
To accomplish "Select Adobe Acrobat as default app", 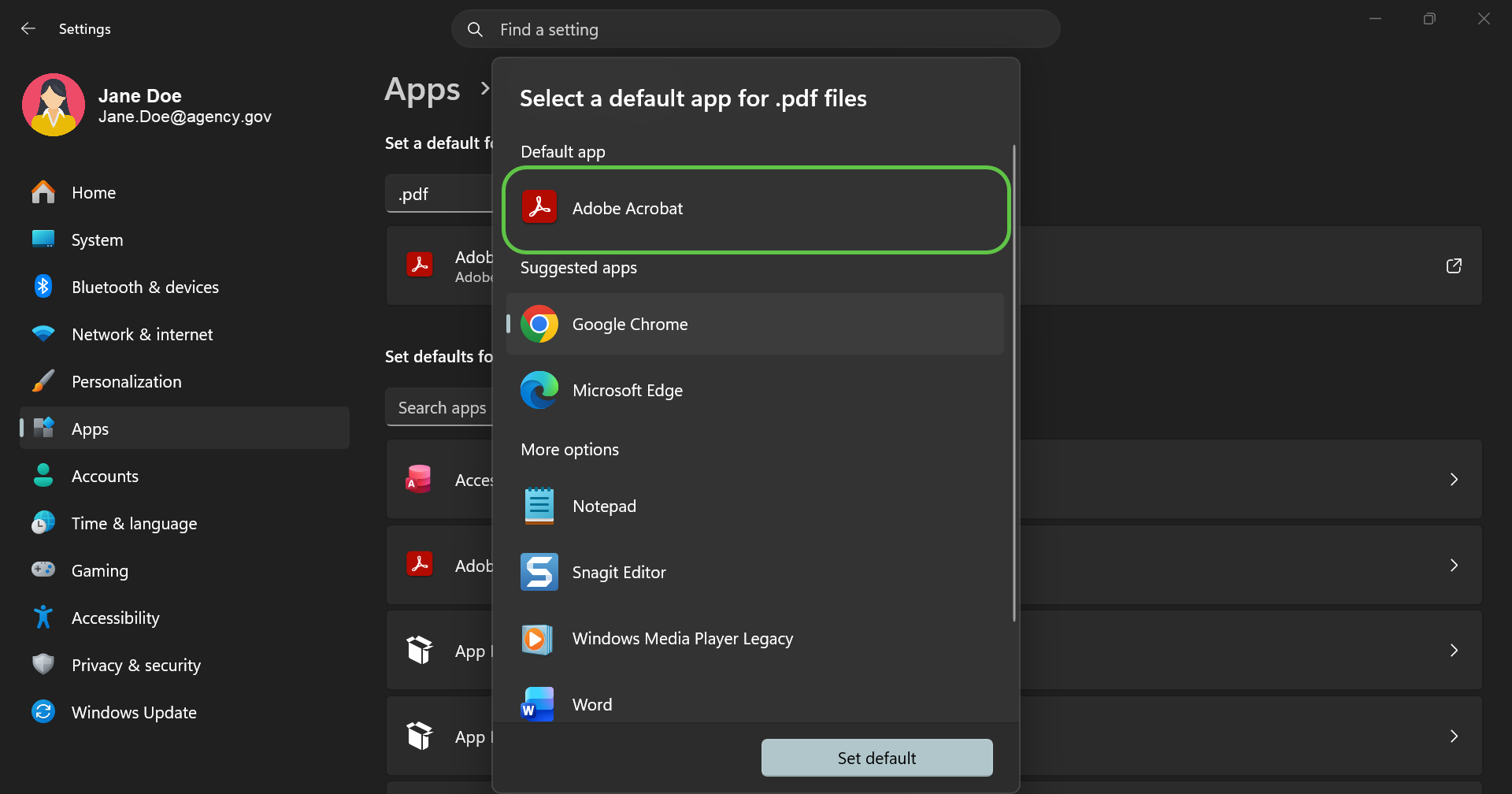I will [755, 209].
